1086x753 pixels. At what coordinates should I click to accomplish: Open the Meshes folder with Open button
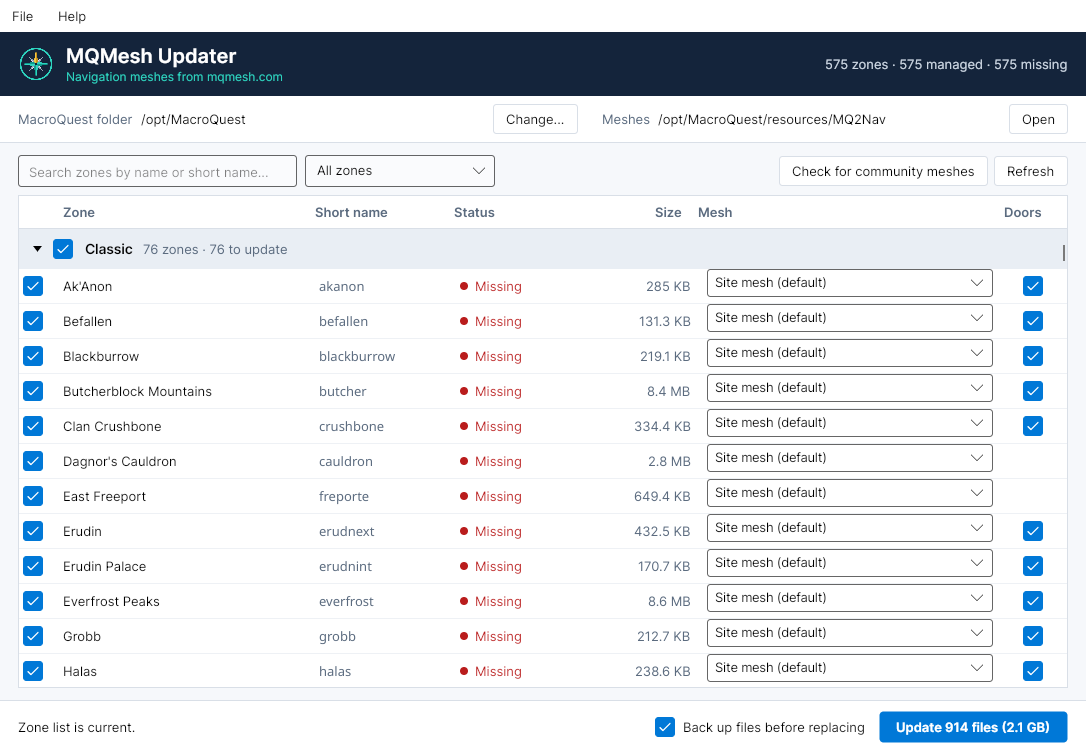point(1038,119)
